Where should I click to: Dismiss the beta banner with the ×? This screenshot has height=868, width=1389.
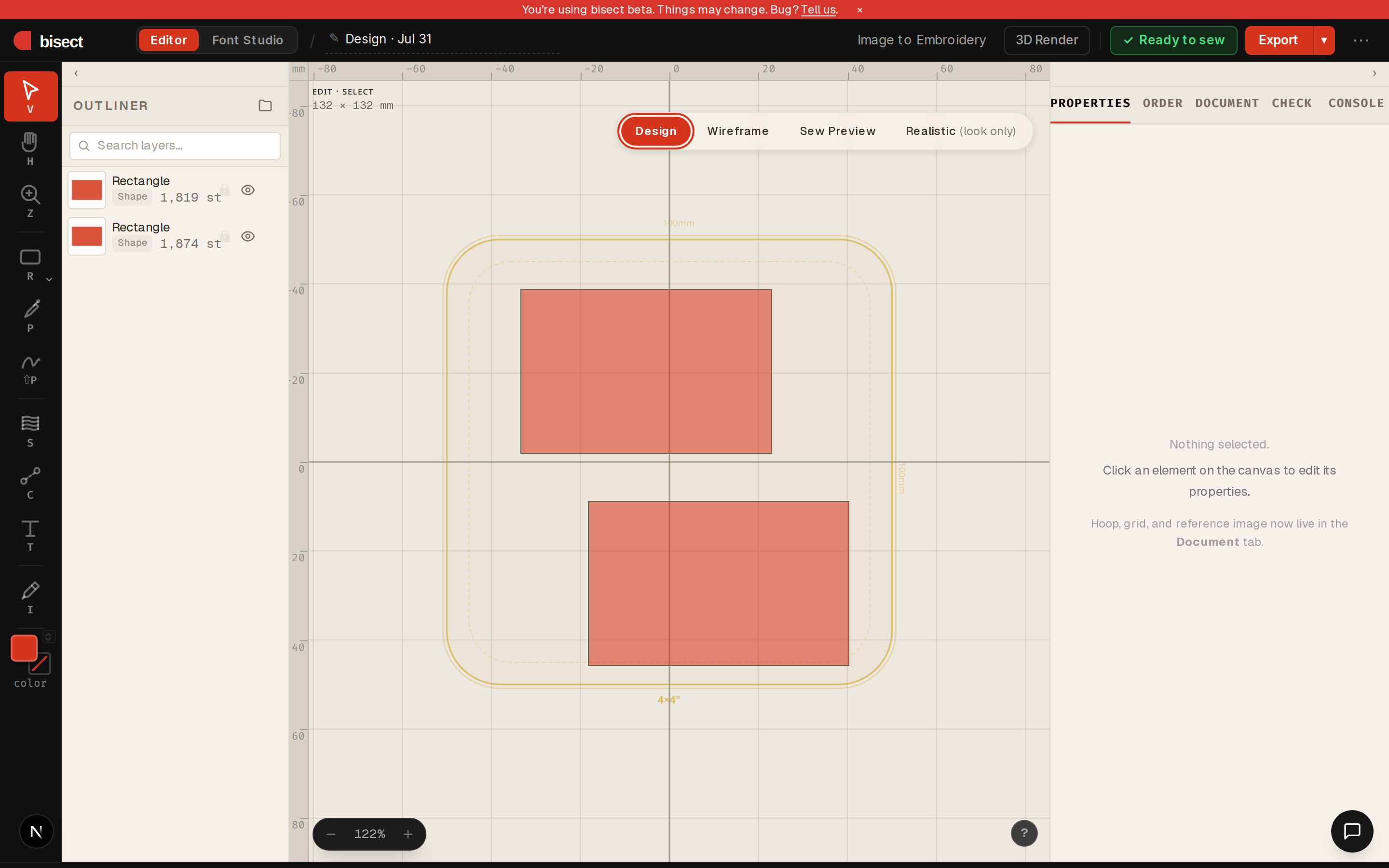(860, 10)
